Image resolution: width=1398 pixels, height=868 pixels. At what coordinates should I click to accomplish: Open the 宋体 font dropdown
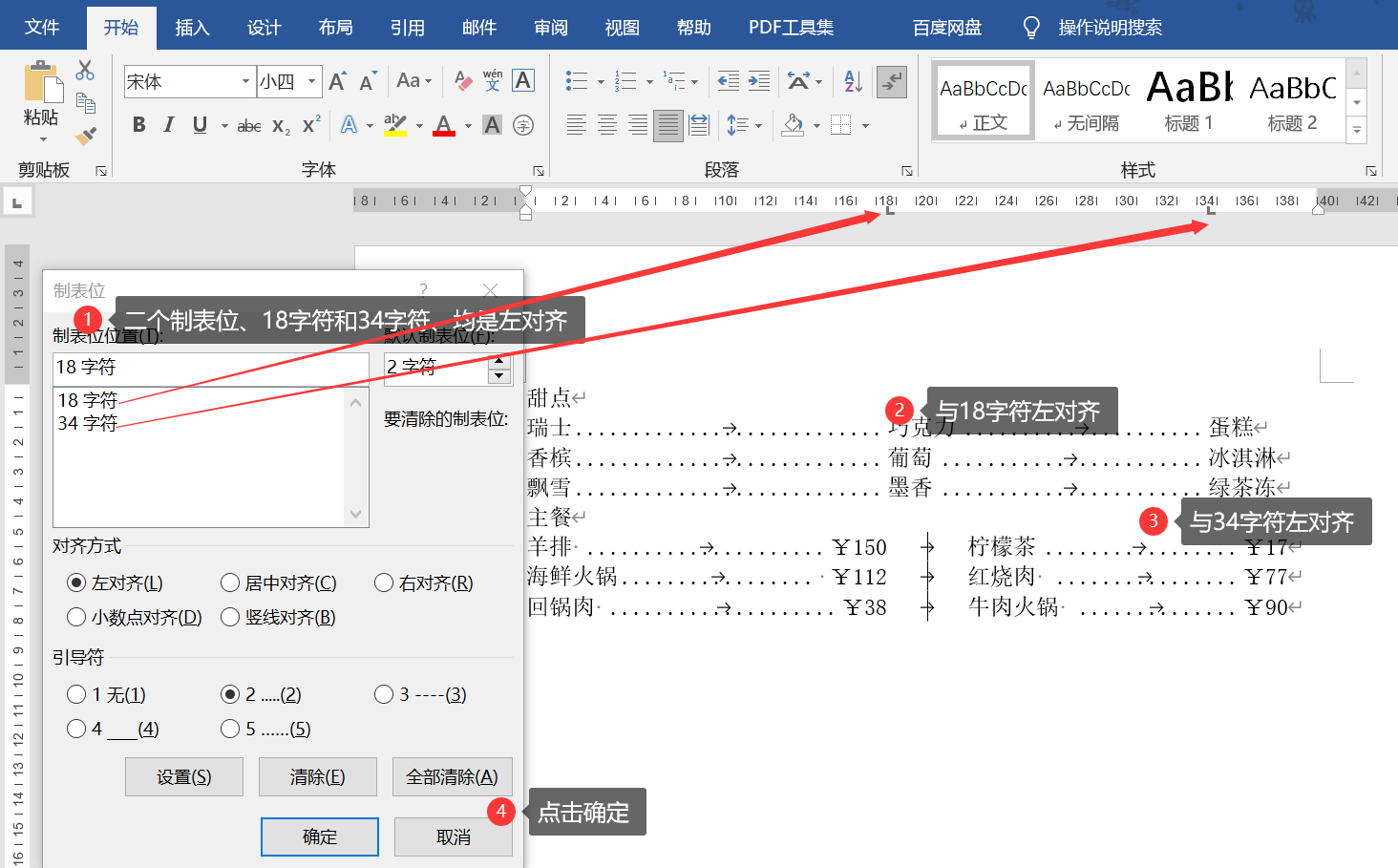point(246,81)
